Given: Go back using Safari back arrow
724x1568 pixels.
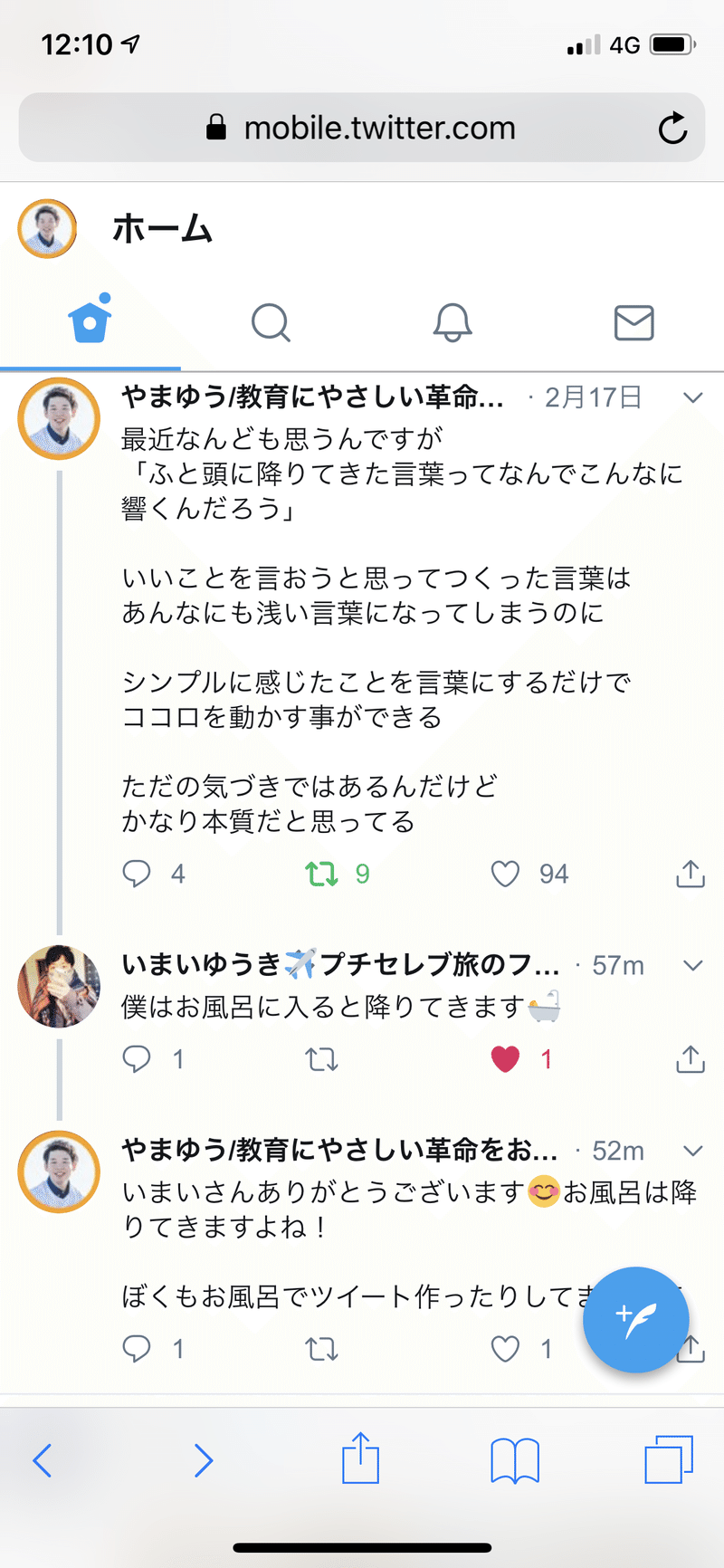Looking at the screenshot, I should 43,1460.
